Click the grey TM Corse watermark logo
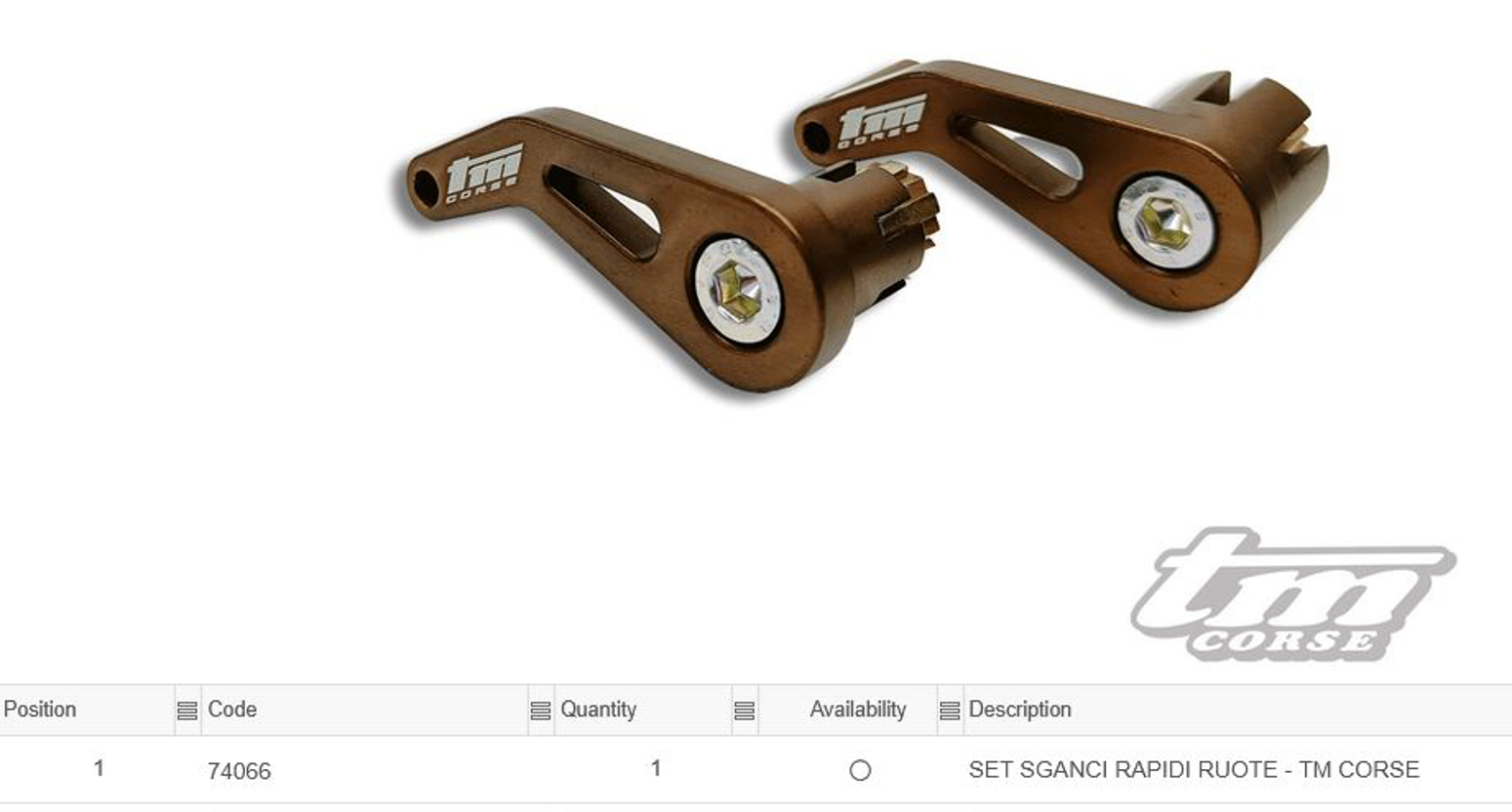 click(1292, 594)
